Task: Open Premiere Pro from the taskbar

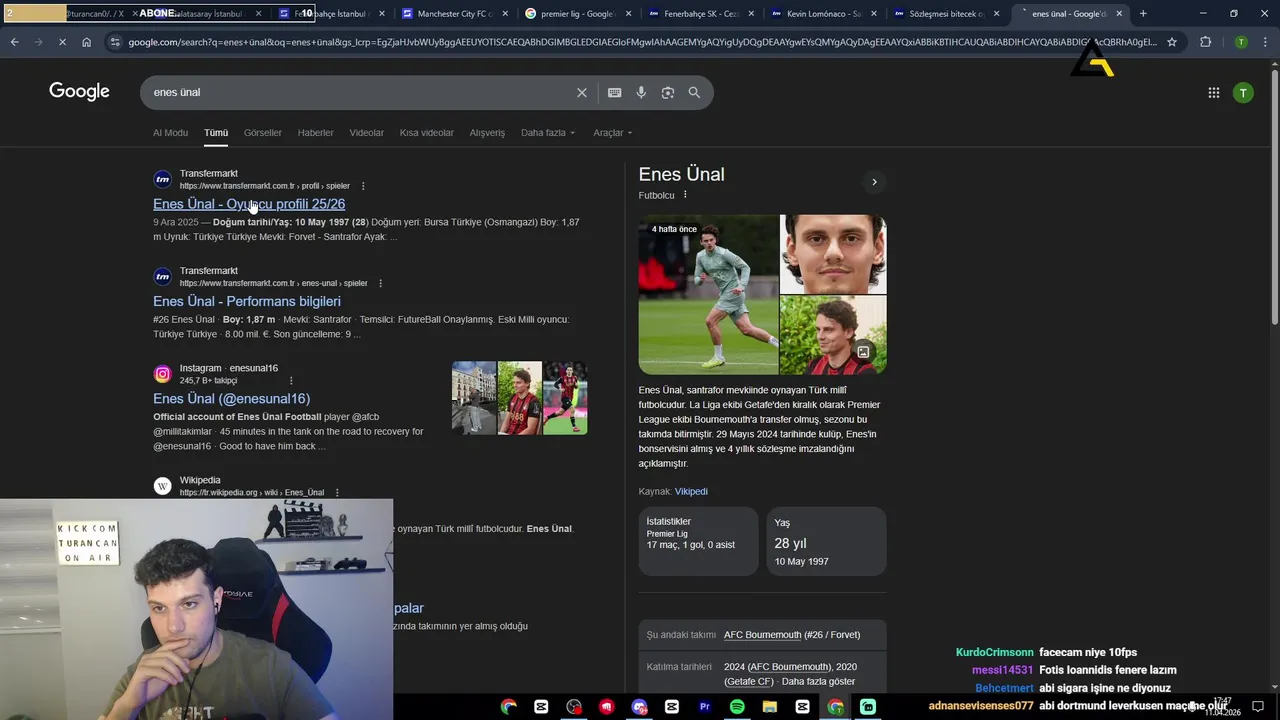Action: [704, 706]
